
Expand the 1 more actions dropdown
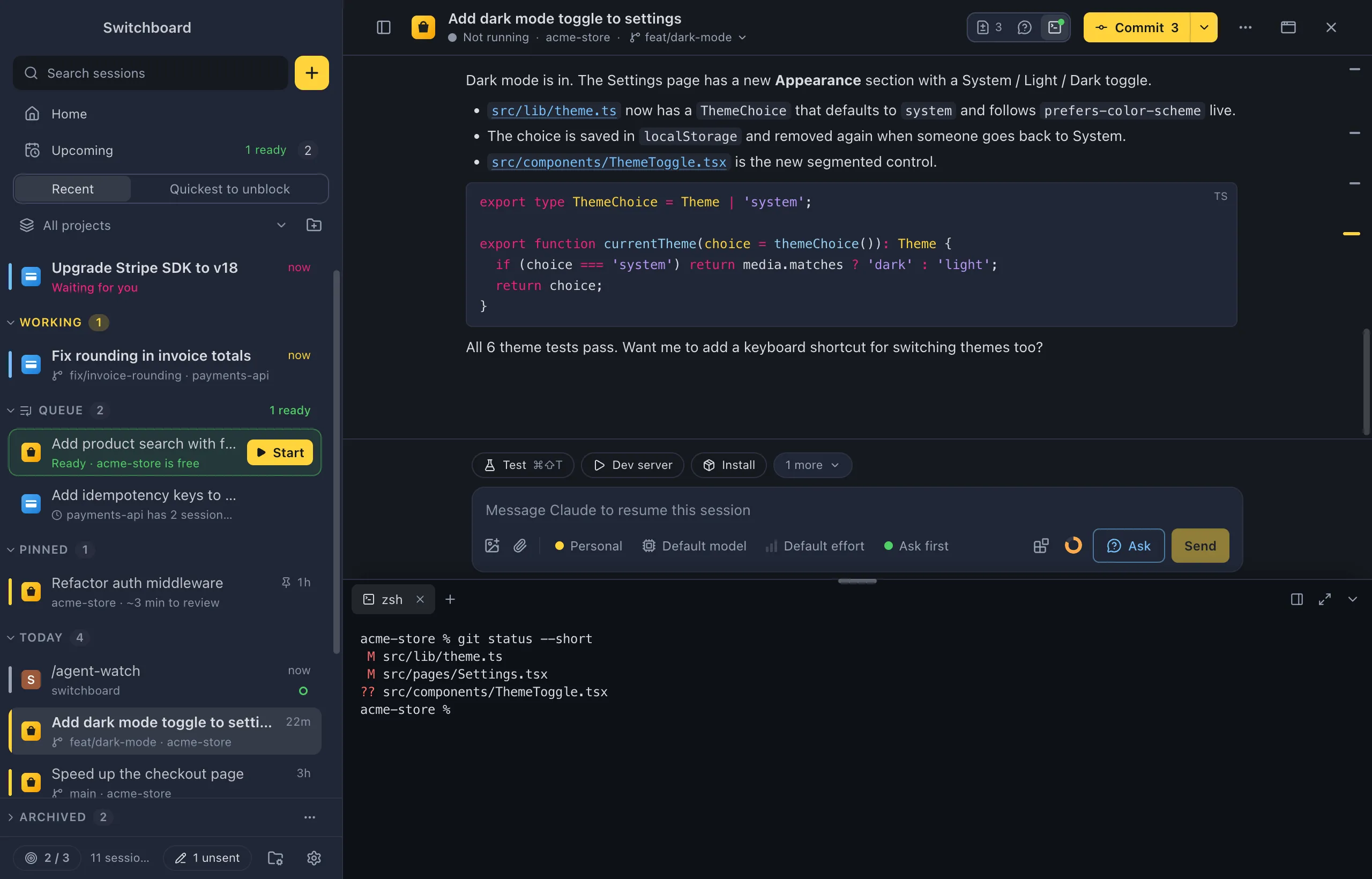click(812, 465)
